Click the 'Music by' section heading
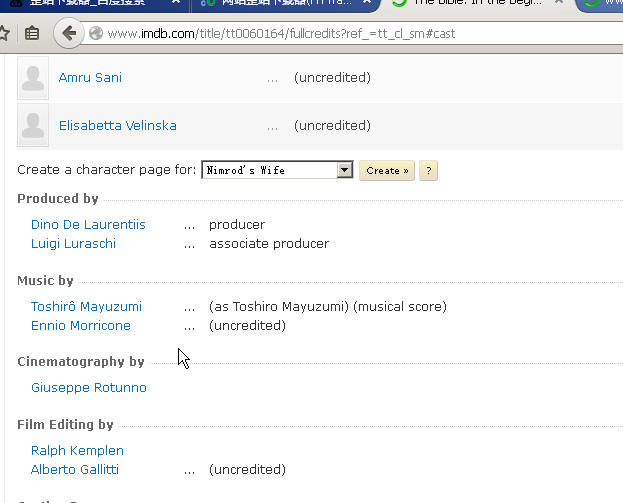The height and width of the screenshot is (503, 623). [x=45, y=281]
